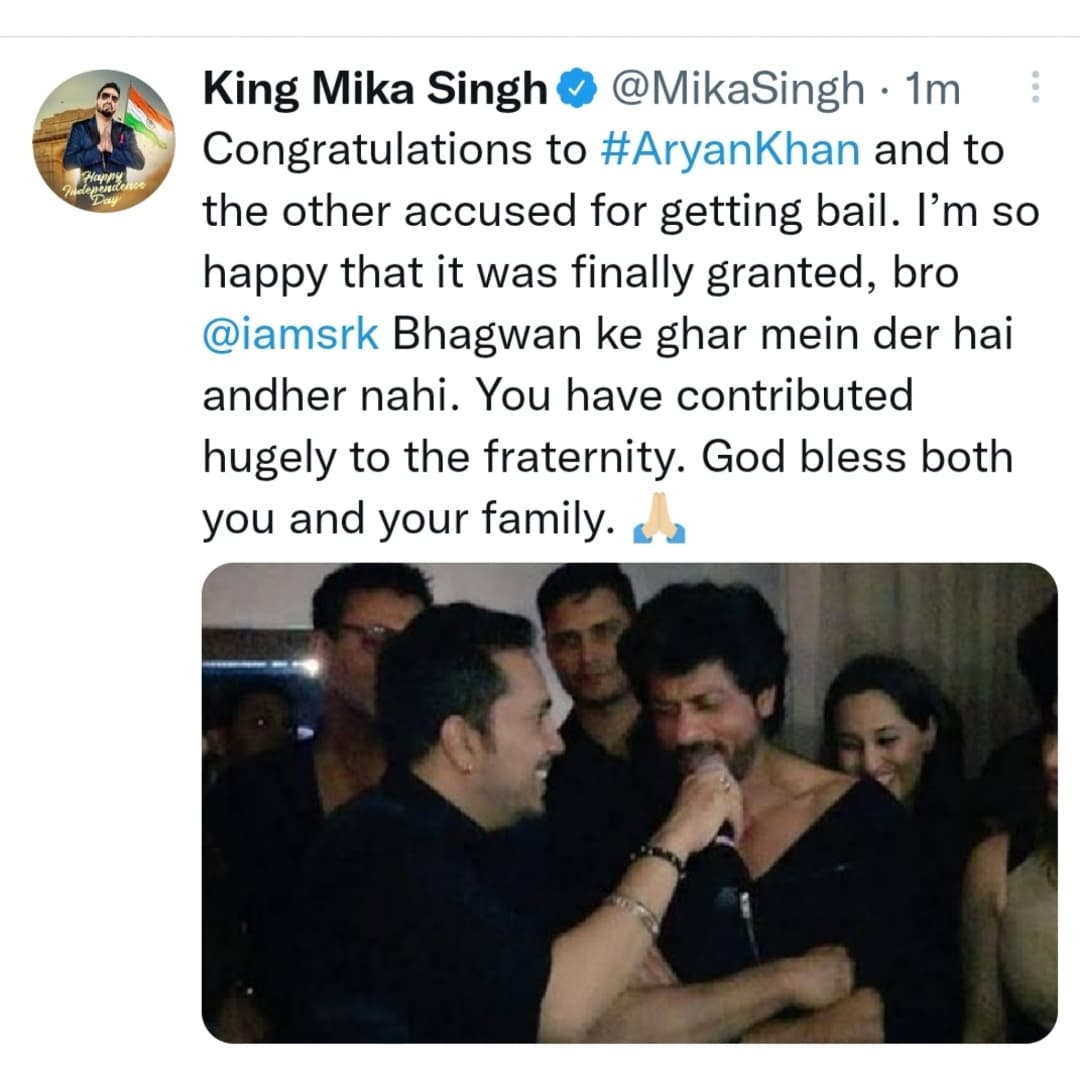This screenshot has width=1080, height=1080.
Task: Open the tweet's three-dot more options menu
Action: click(x=1034, y=90)
